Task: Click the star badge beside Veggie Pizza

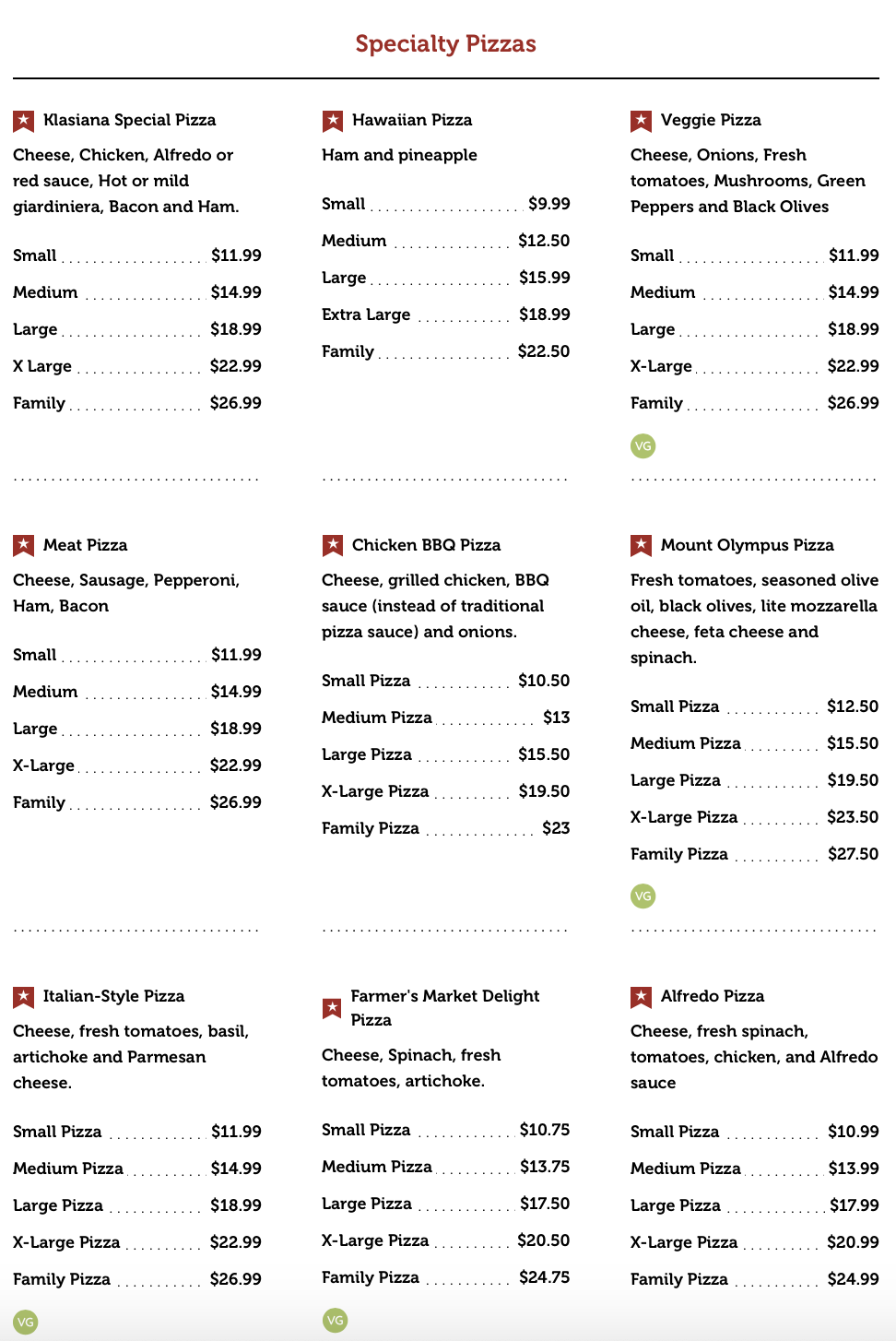Action: tap(642, 121)
